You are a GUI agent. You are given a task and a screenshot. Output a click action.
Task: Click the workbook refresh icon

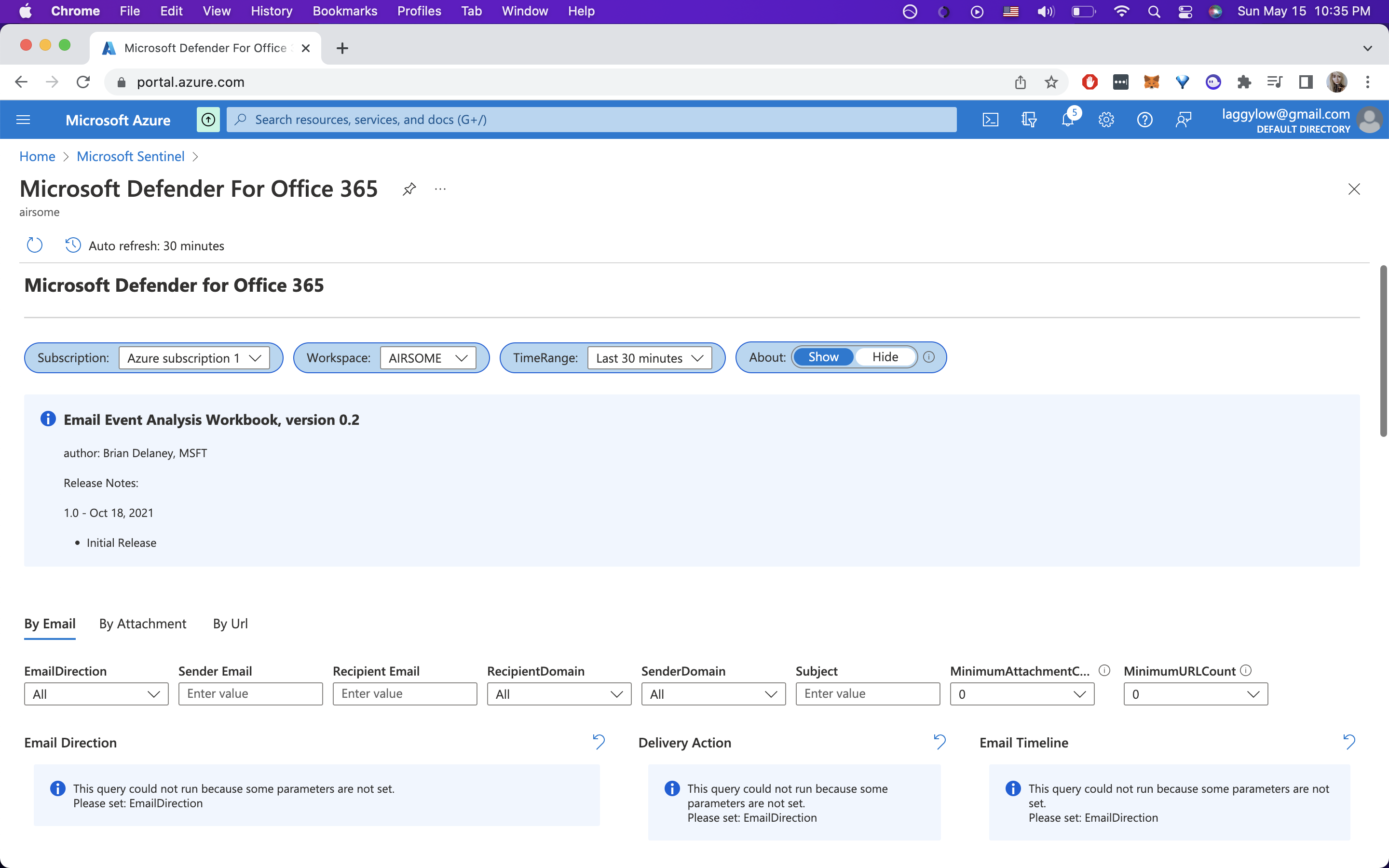pos(34,245)
